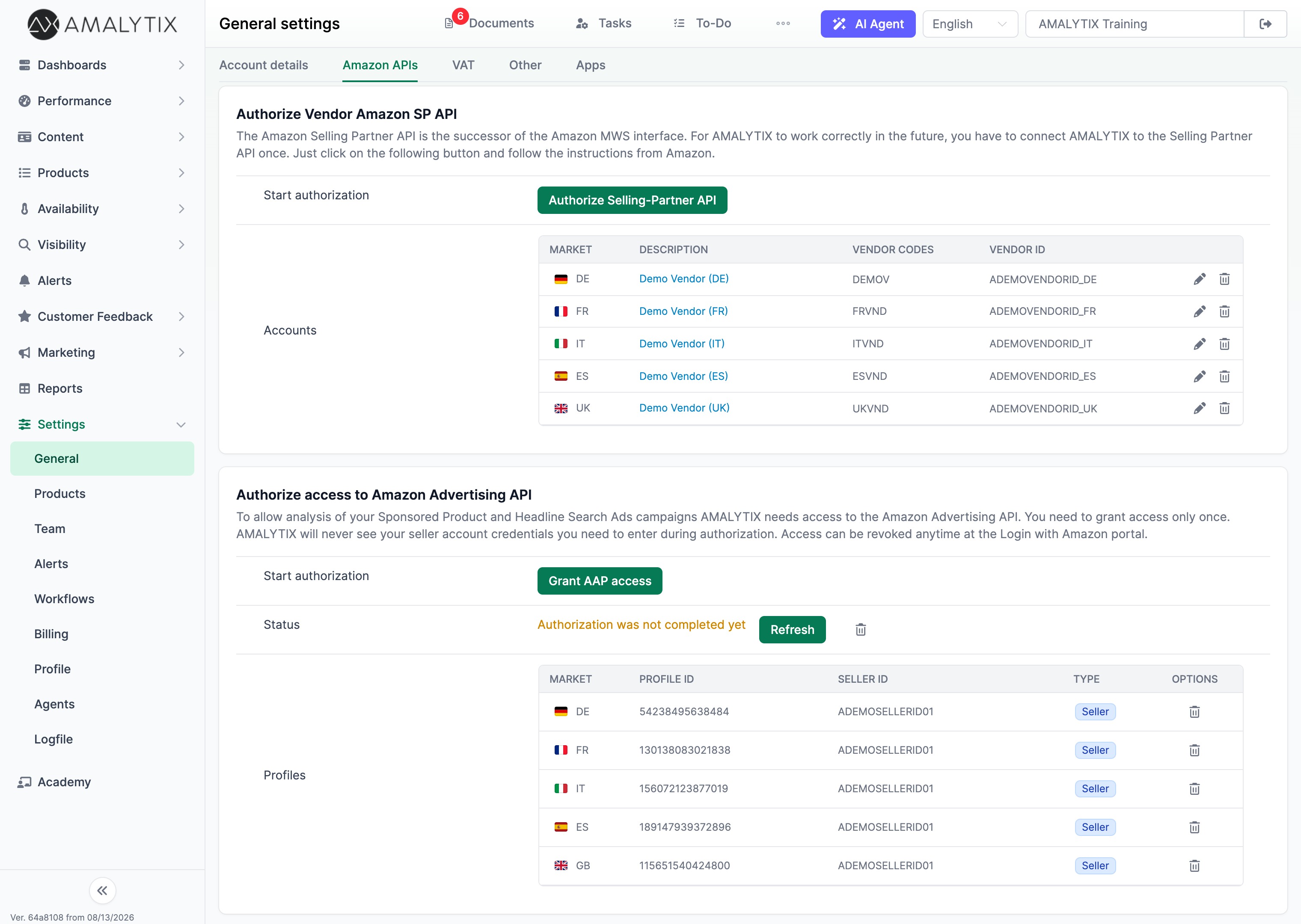Open the To-Do list
1301x924 pixels.
coord(702,24)
